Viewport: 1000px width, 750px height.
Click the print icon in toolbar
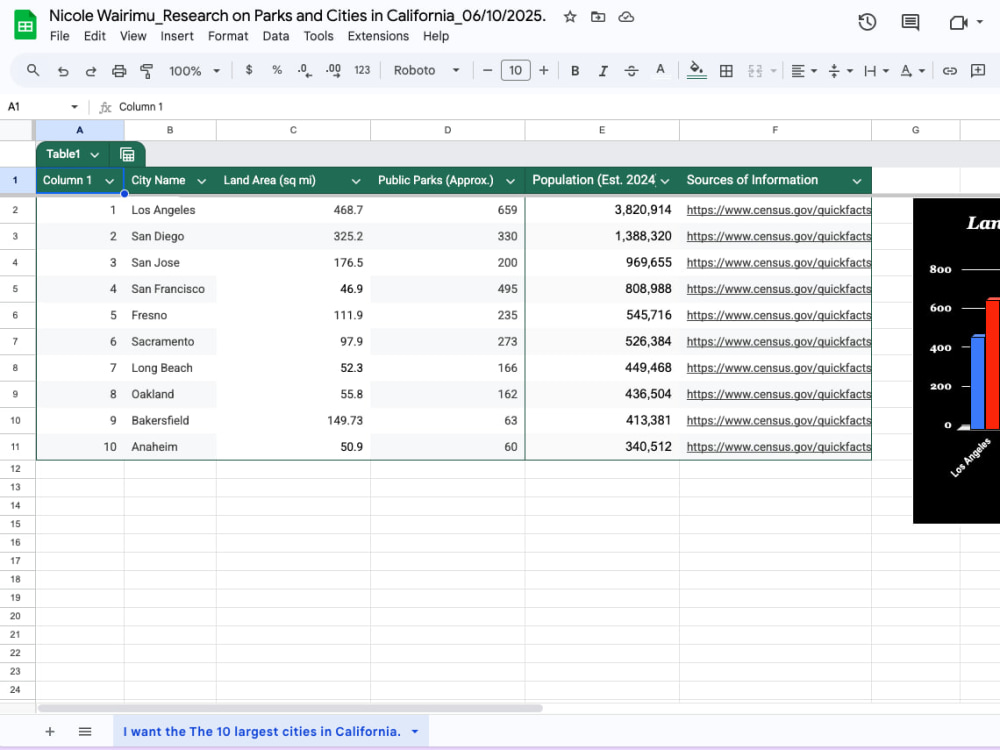pos(119,71)
